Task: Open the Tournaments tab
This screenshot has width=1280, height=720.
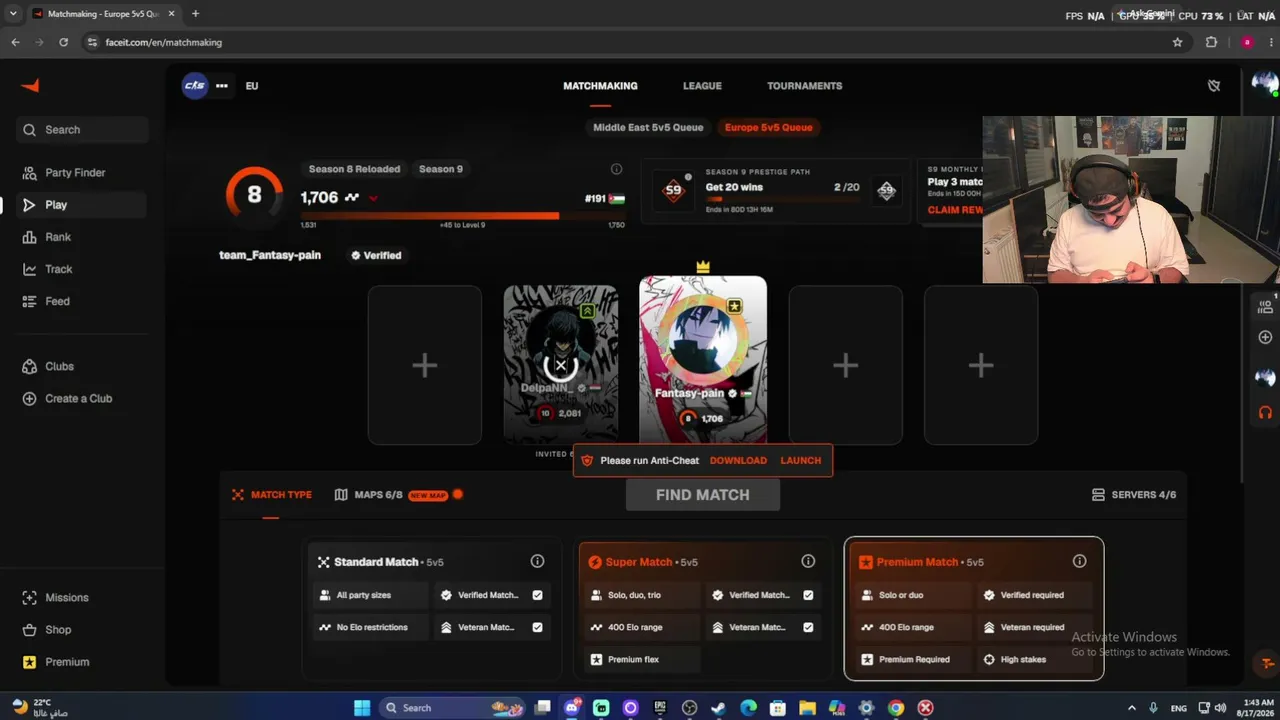Action: (804, 86)
